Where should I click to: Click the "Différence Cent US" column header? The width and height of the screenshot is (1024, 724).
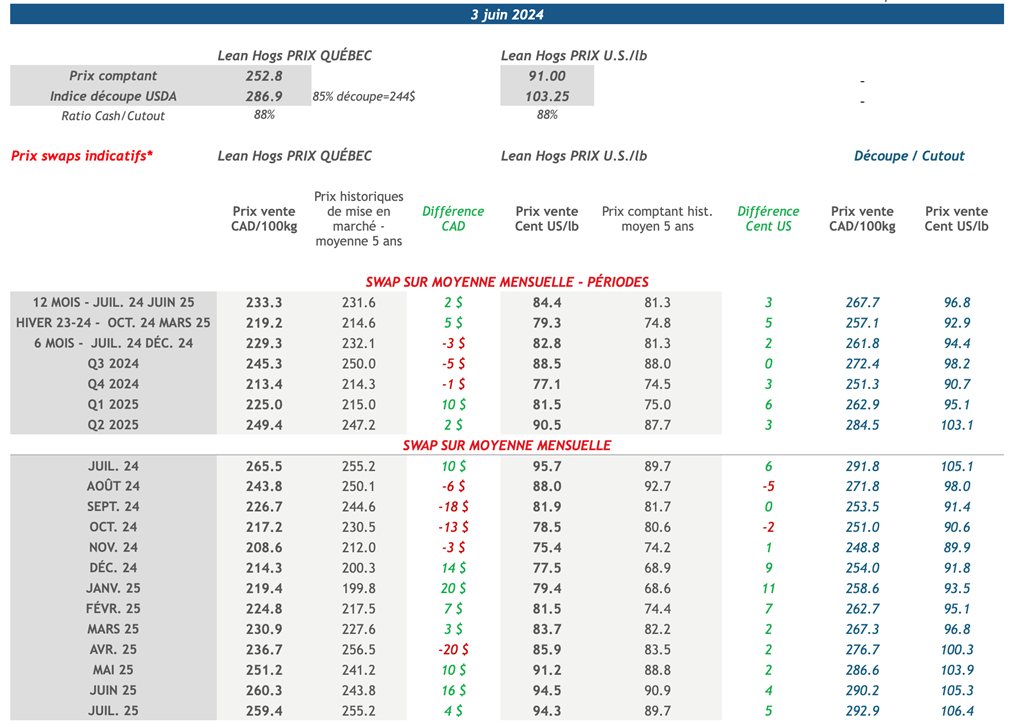768,219
